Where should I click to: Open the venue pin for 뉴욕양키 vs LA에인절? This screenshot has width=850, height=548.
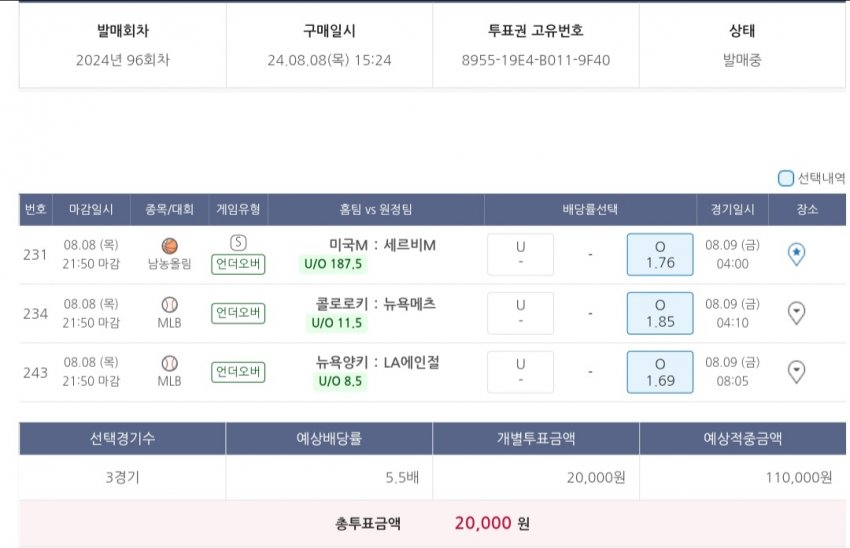(x=797, y=372)
